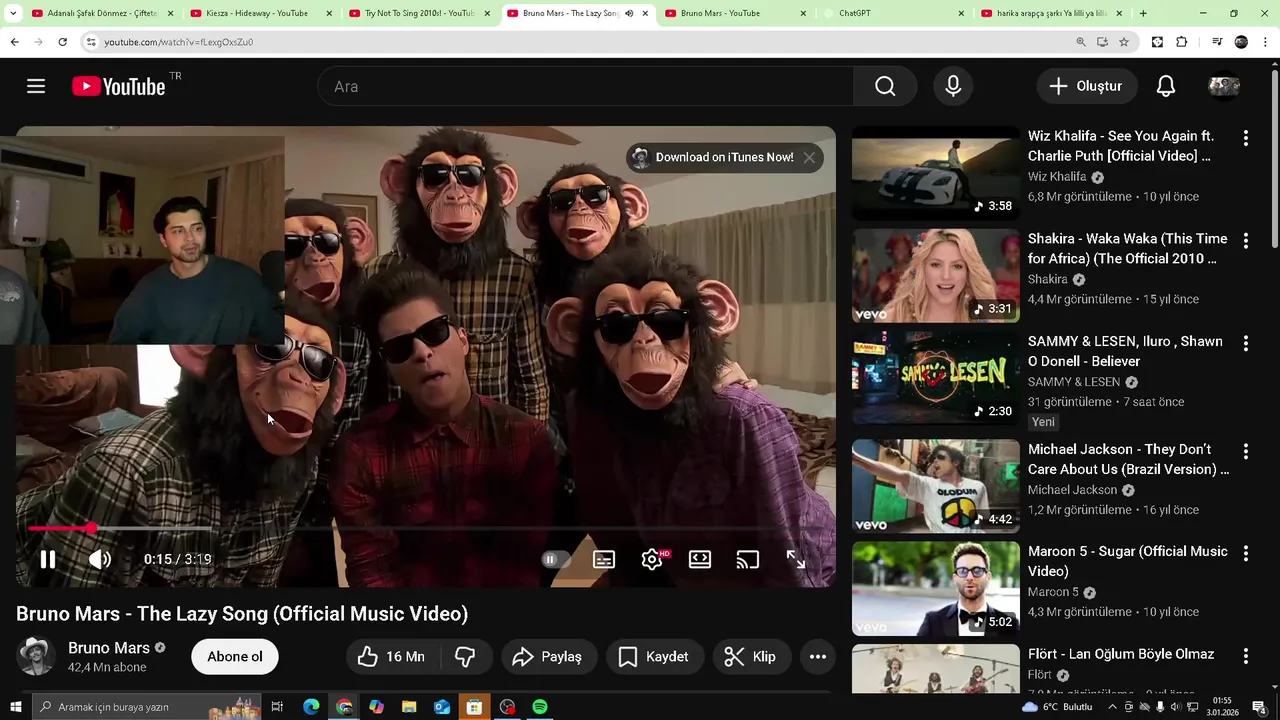Save the video with Kaydet

click(654, 656)
